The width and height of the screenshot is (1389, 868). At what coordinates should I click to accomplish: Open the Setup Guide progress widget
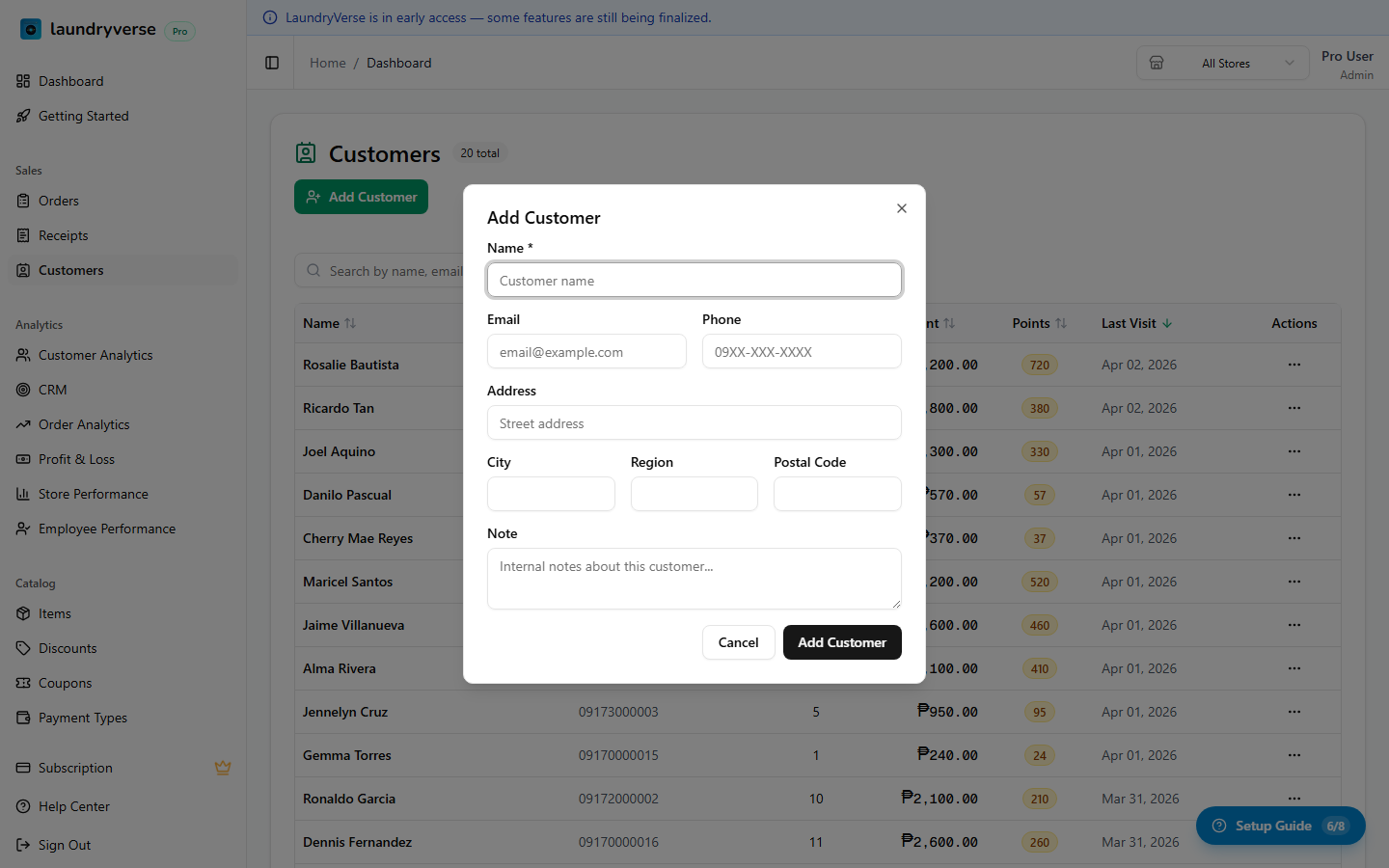(x=1280, y=826)
